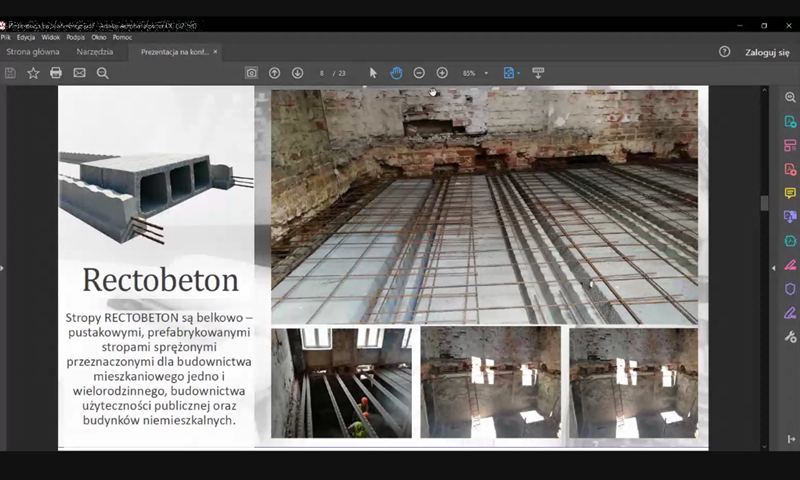Open the purple combine files tool icon
800x480 pixels.
pyautogui.click(x=790, y=217)
